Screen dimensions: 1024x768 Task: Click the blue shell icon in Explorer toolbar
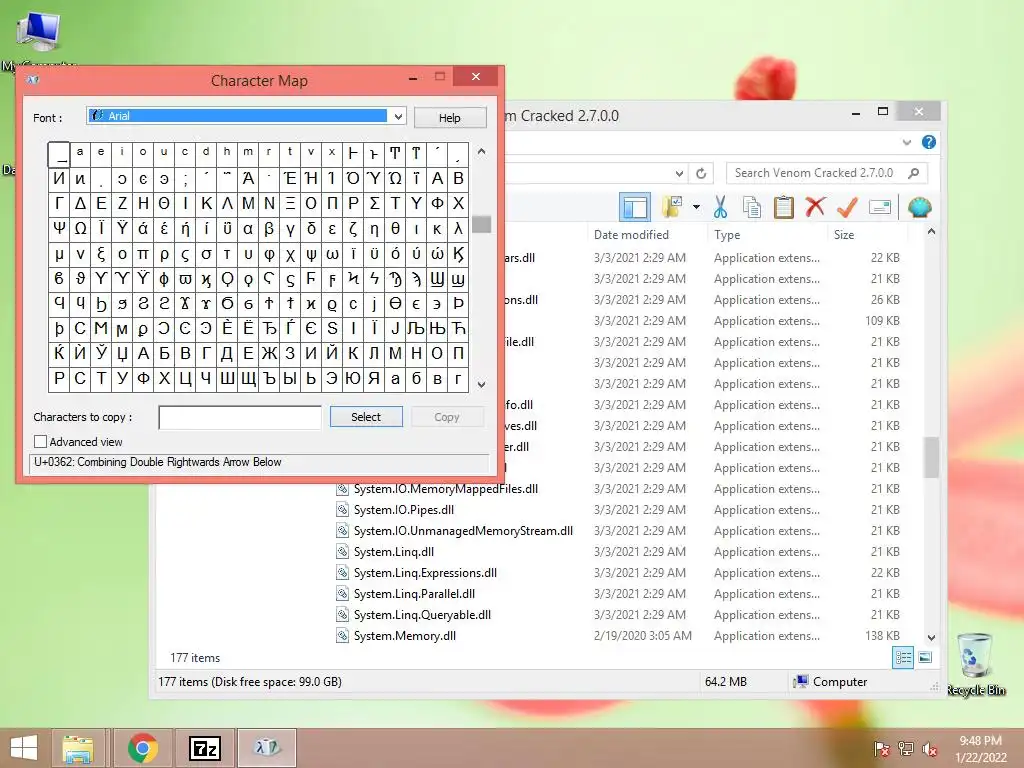pos(920,208)
